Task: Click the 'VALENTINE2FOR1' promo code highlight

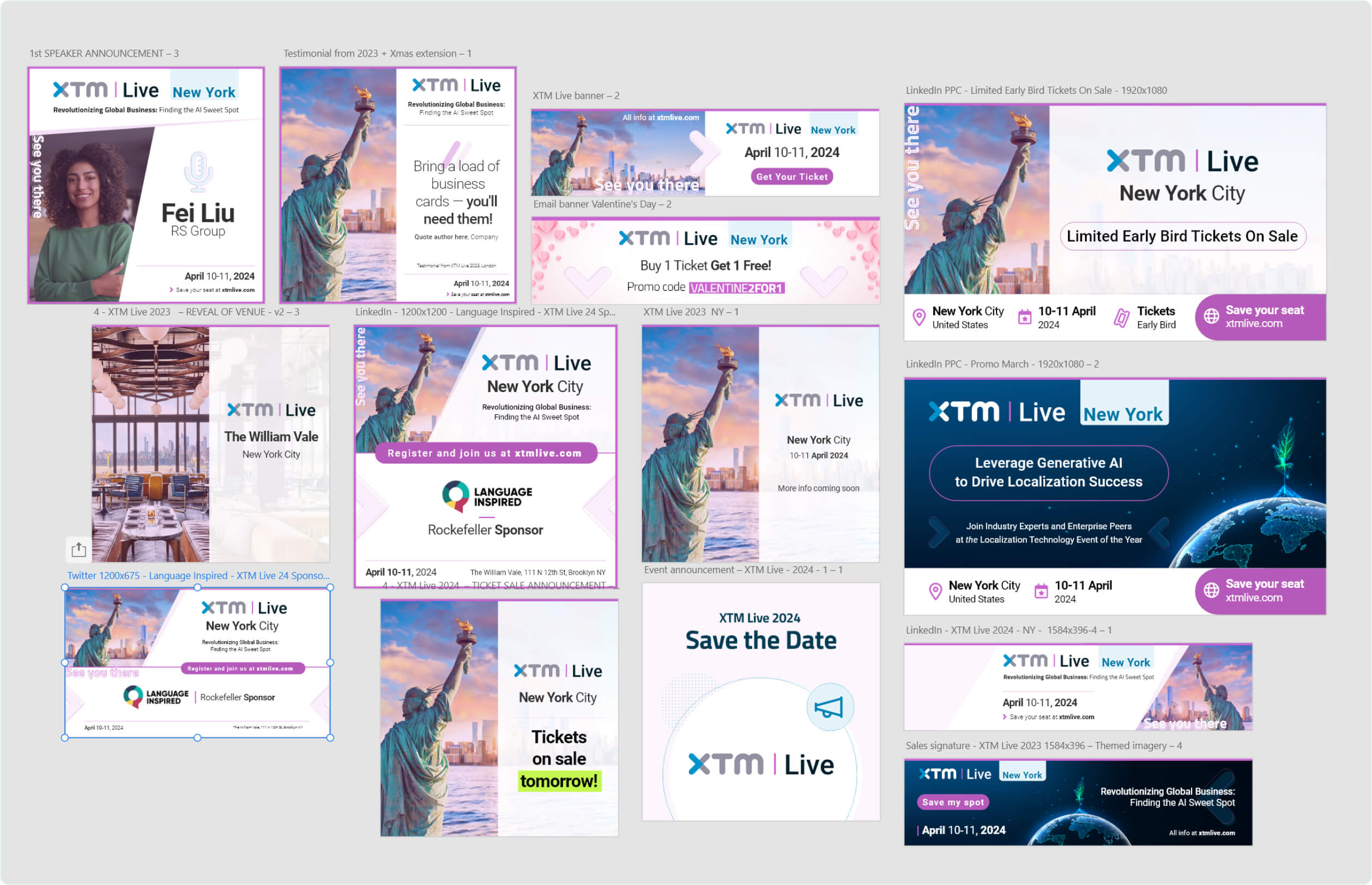Action: point(736,288)
